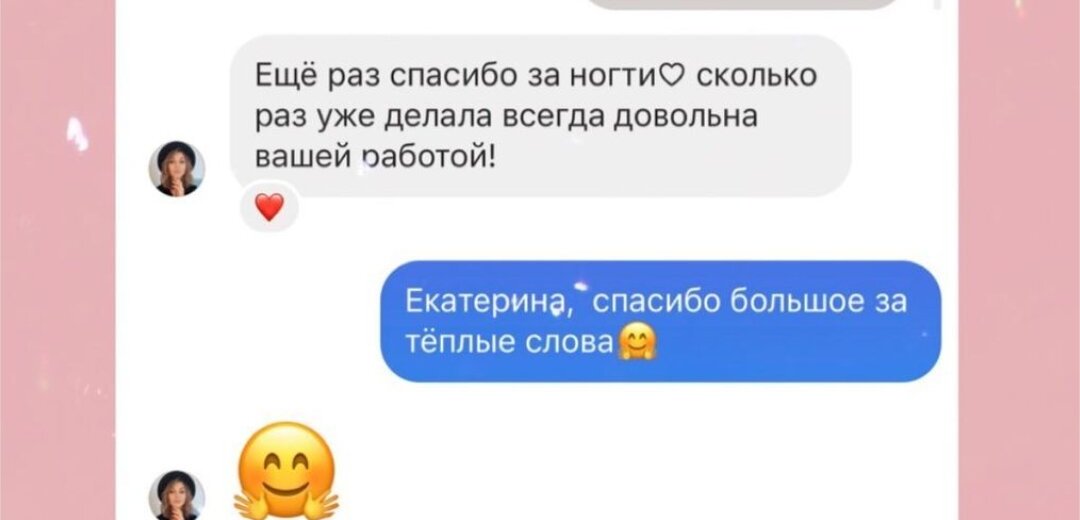Click the words "тёплые слова"
The width and height of the screenshot is (1080, 520).
508,342
